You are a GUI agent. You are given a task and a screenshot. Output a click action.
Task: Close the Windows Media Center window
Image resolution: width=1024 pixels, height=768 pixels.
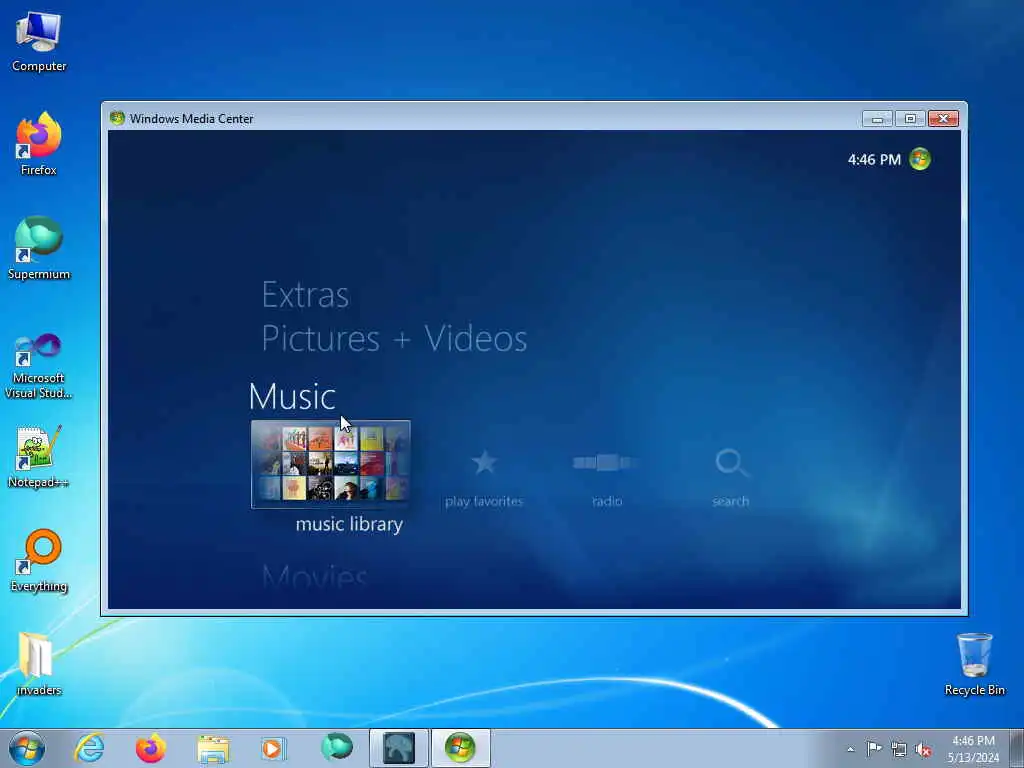943,118
